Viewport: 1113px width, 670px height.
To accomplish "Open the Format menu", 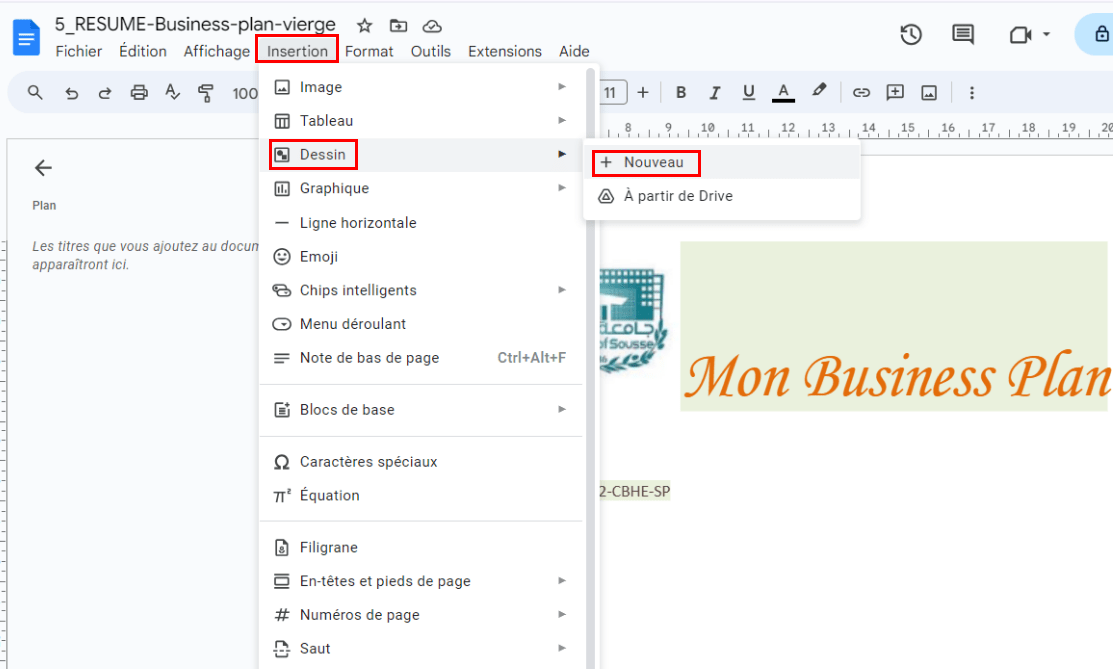I will point(369,51).
